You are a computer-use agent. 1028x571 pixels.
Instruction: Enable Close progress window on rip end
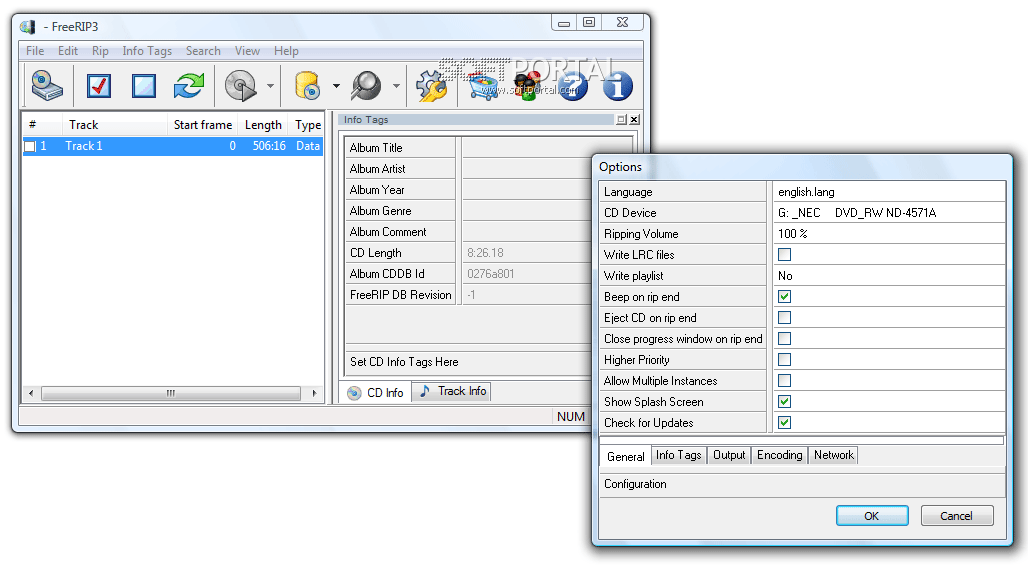784,338
